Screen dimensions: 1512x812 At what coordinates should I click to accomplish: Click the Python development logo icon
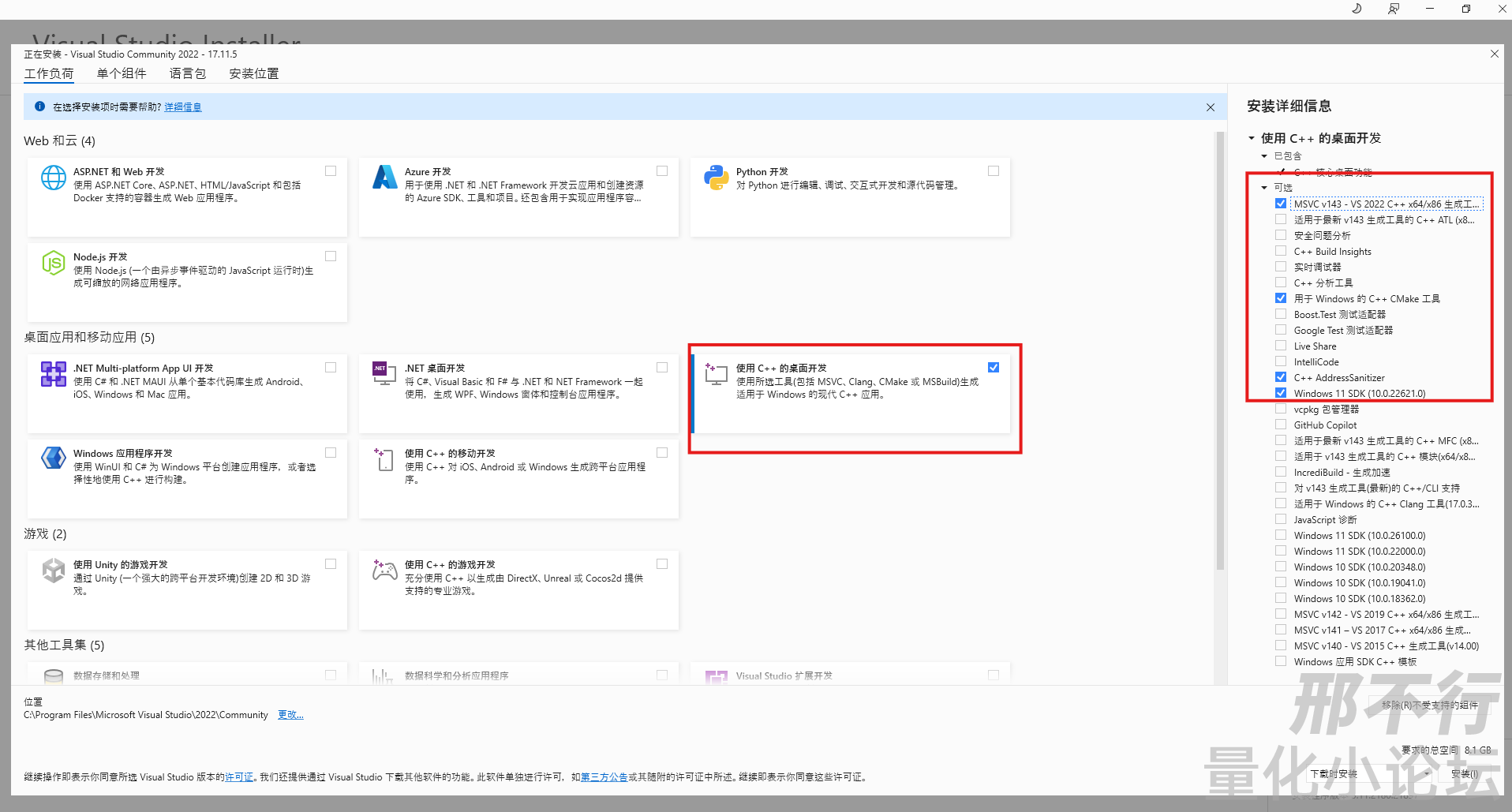[x=716, y=178]
